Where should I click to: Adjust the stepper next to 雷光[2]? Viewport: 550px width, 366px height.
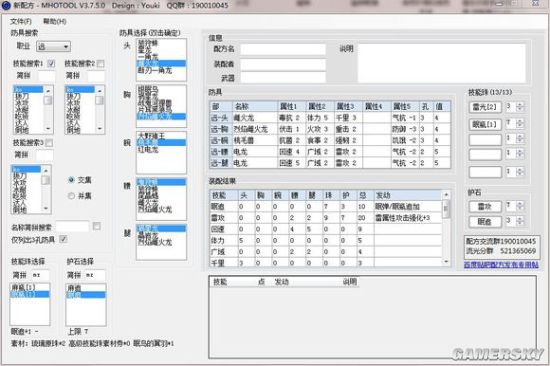(520, 107)
